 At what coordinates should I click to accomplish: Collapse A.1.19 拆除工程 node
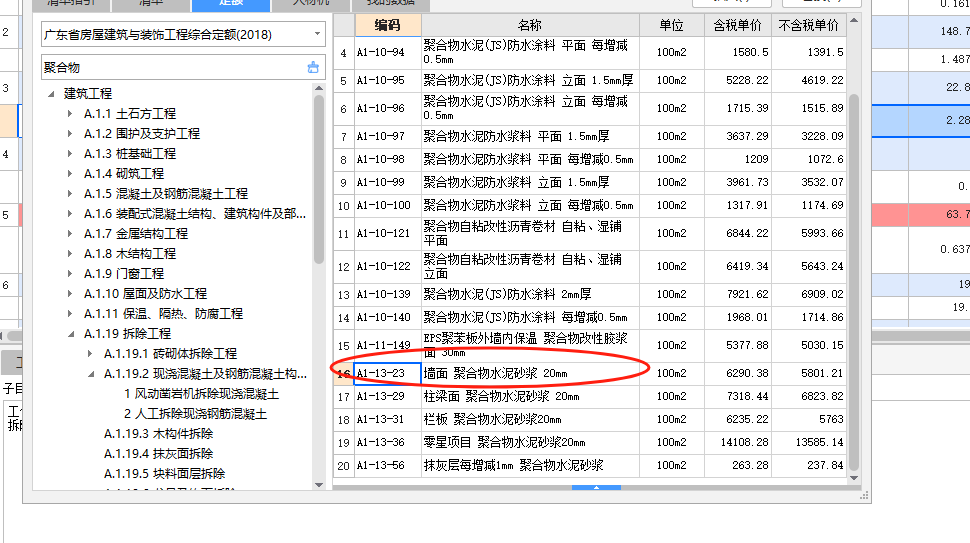[x=71, y=334]
